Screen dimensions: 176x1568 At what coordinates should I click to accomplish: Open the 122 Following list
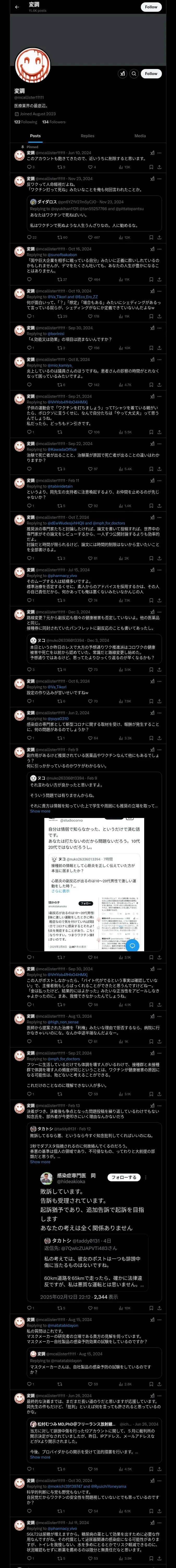[x=26, y=122]
